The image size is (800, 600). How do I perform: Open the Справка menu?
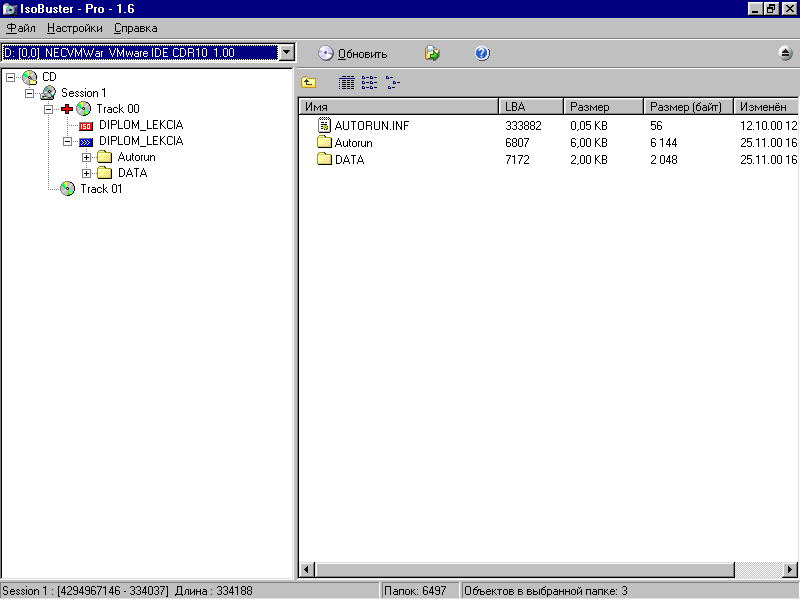click(x=135, y=28)
